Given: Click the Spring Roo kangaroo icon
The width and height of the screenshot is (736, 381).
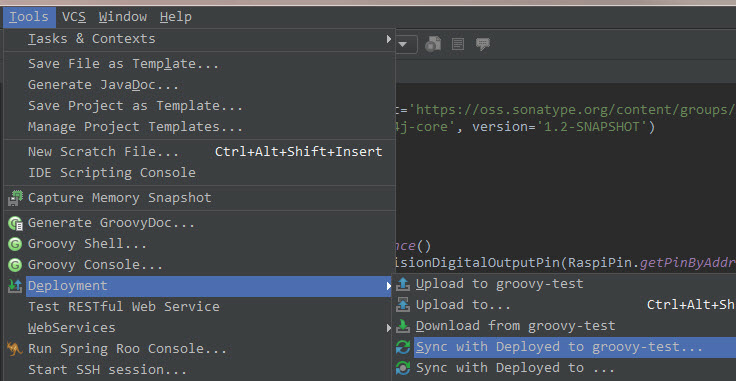Looking at the screenshot, I should pos(15,349).
